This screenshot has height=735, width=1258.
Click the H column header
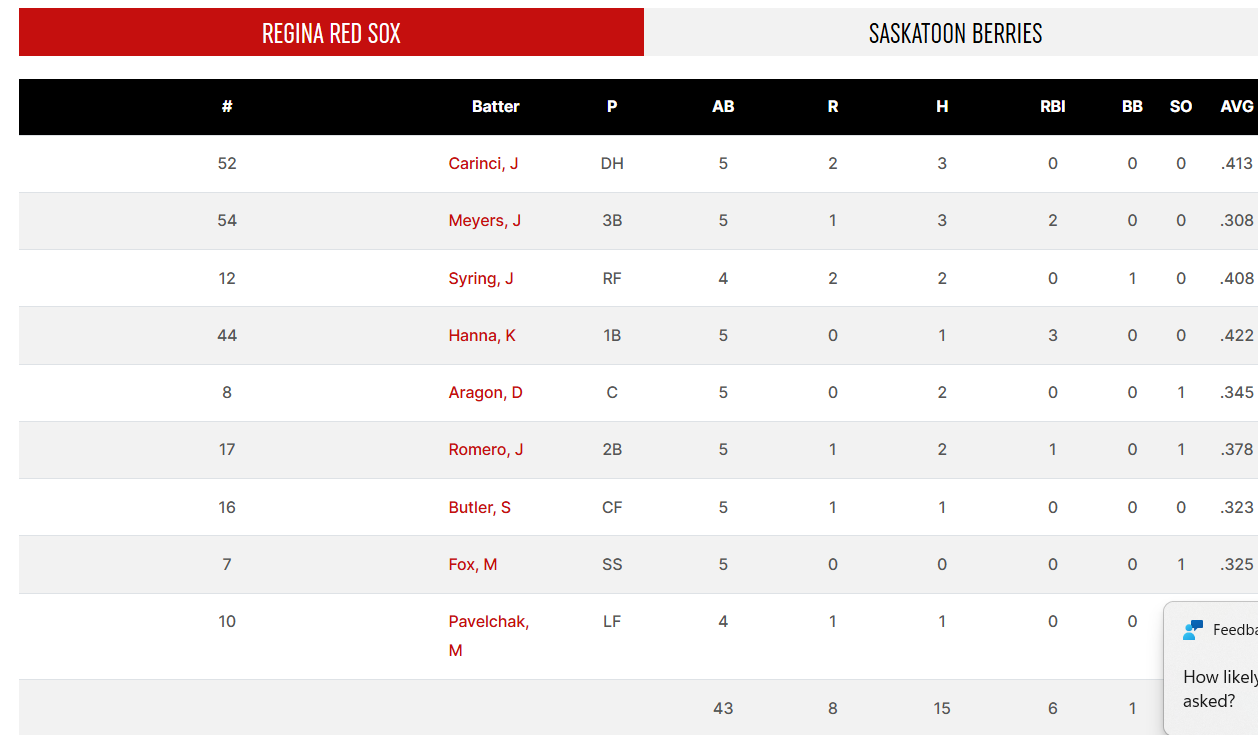[942, 106]
